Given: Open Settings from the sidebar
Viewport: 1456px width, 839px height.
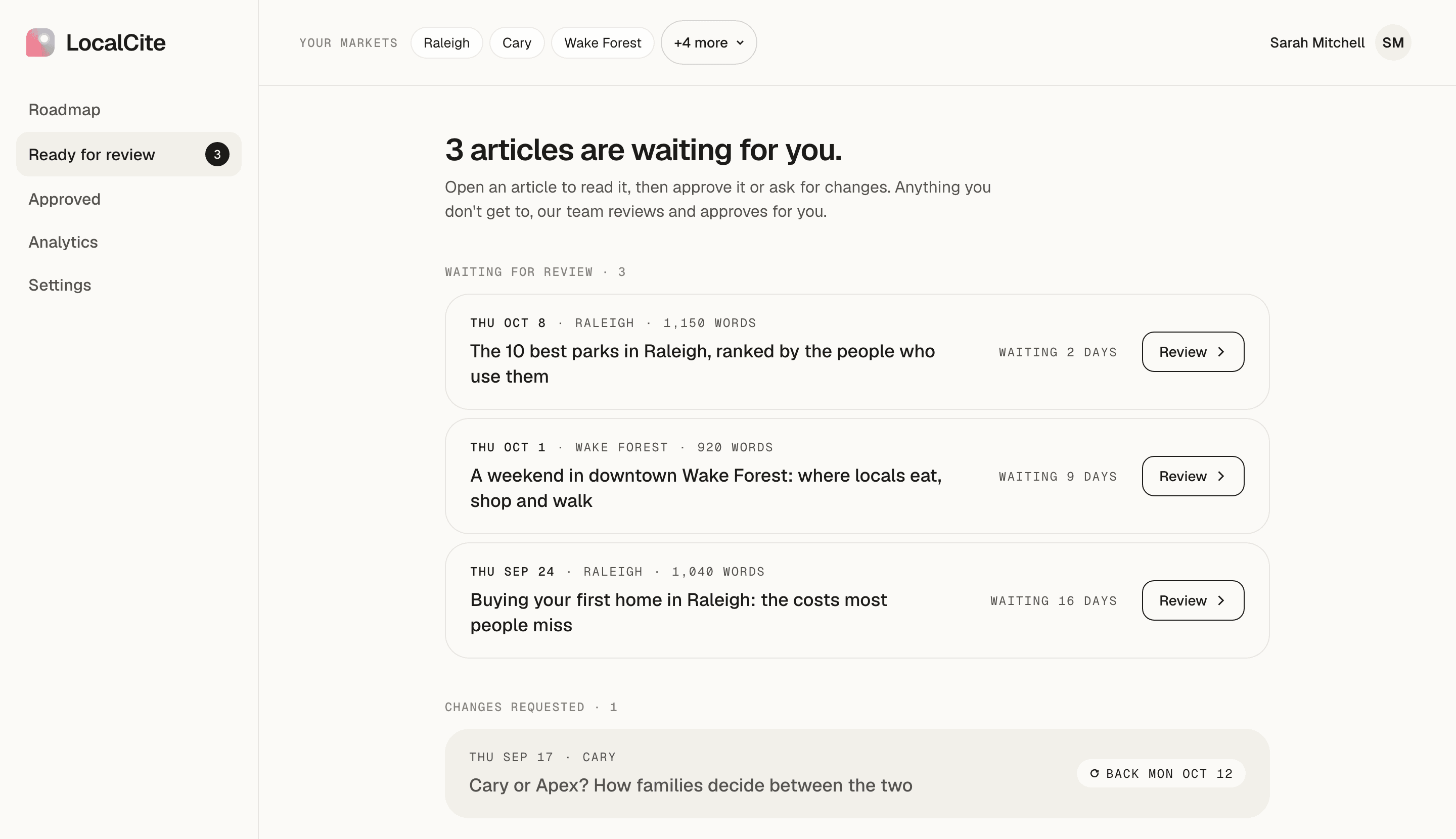Looking at the screenshot, I should (60, 285).
